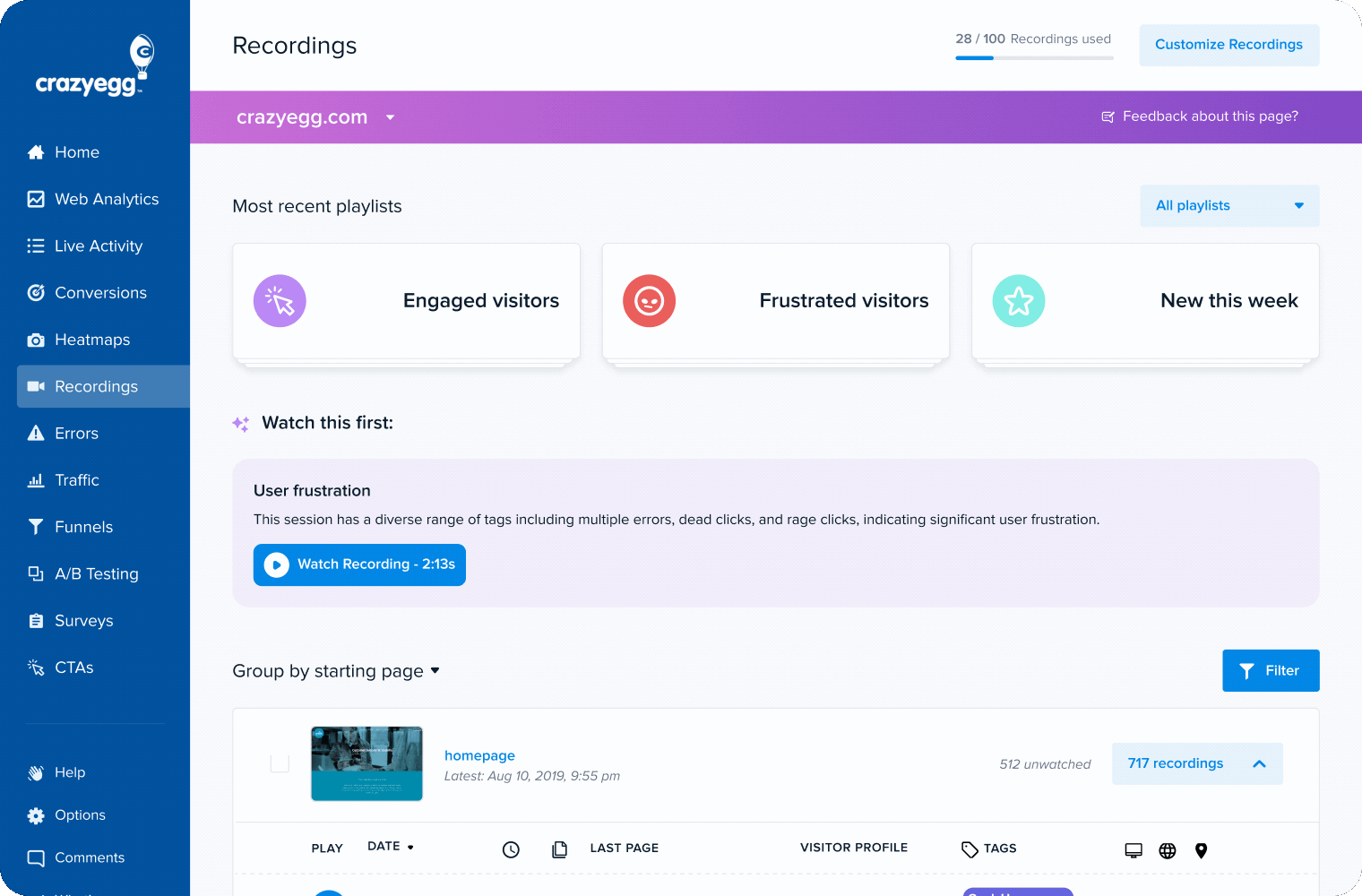The height and width of the screenshot is (896, 1362).
Task: Click the Customize Recordings button
Action: coord(1229,45)
